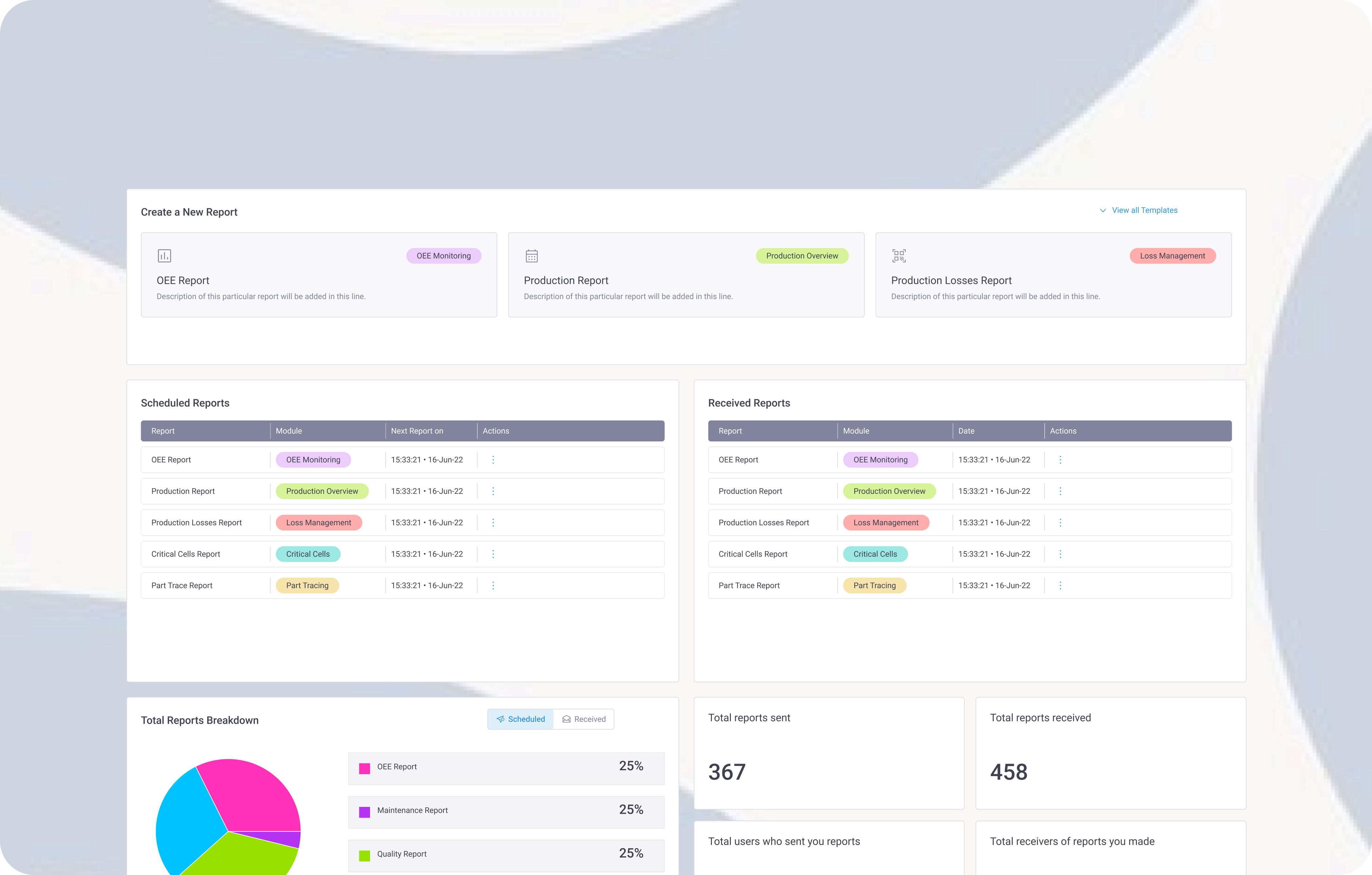
Task: Select Part Trace Report in Received Reports
Action: (970, 585)
